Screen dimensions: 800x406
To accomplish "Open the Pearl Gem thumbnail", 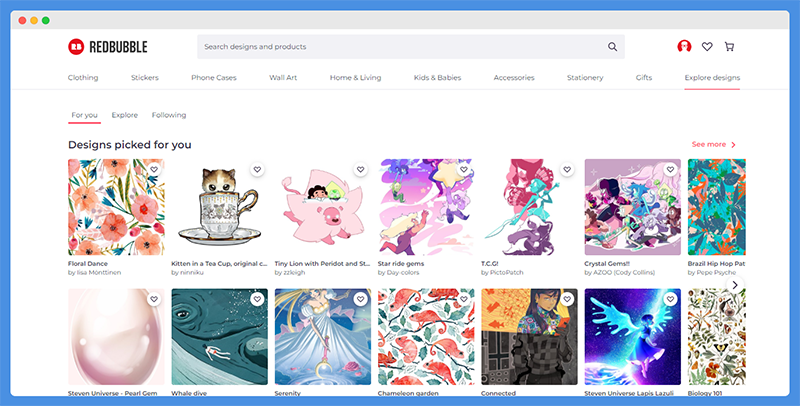I will coord(116,337).
